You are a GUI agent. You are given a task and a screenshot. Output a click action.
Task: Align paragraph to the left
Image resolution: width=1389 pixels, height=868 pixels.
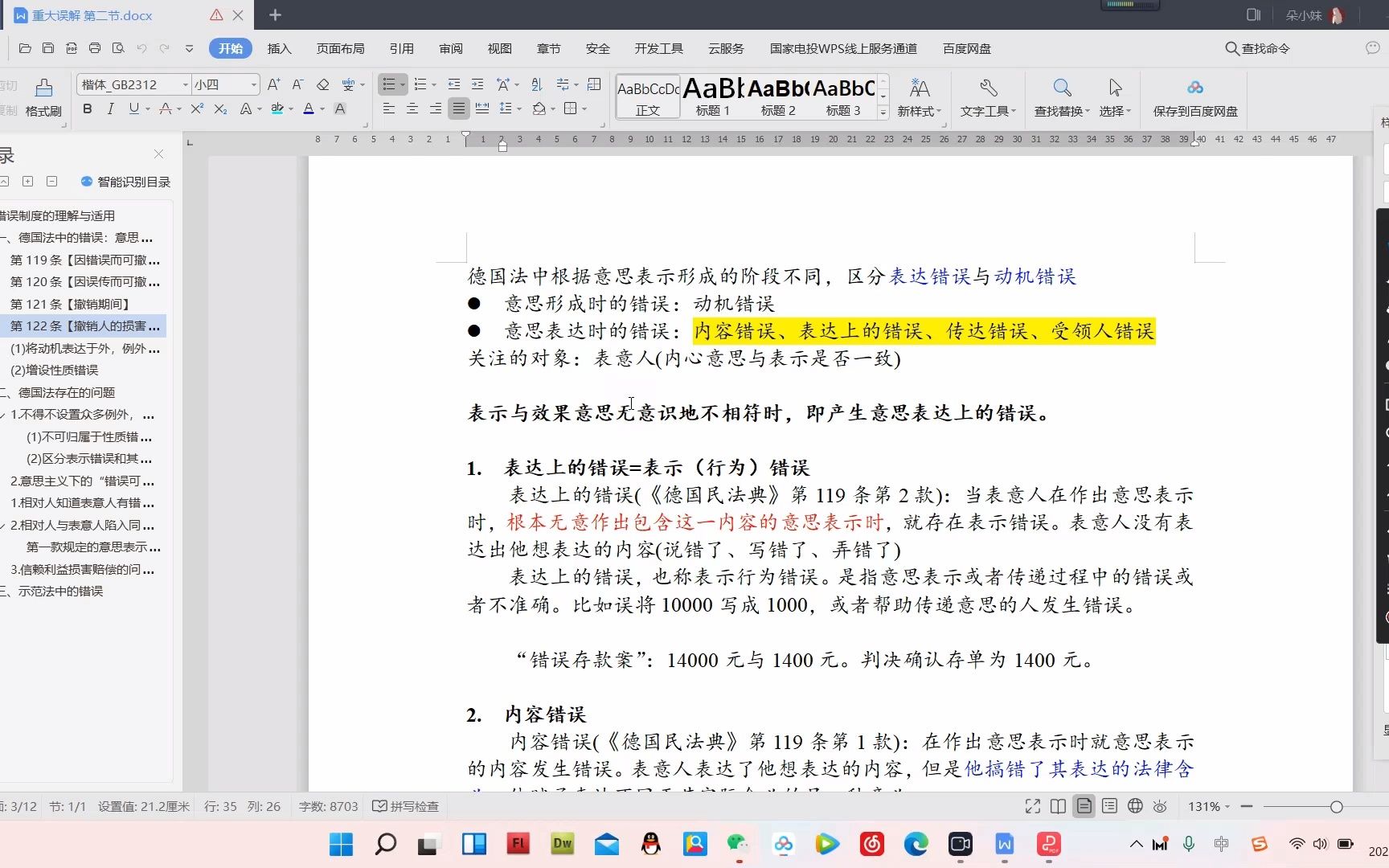(389, 108)
